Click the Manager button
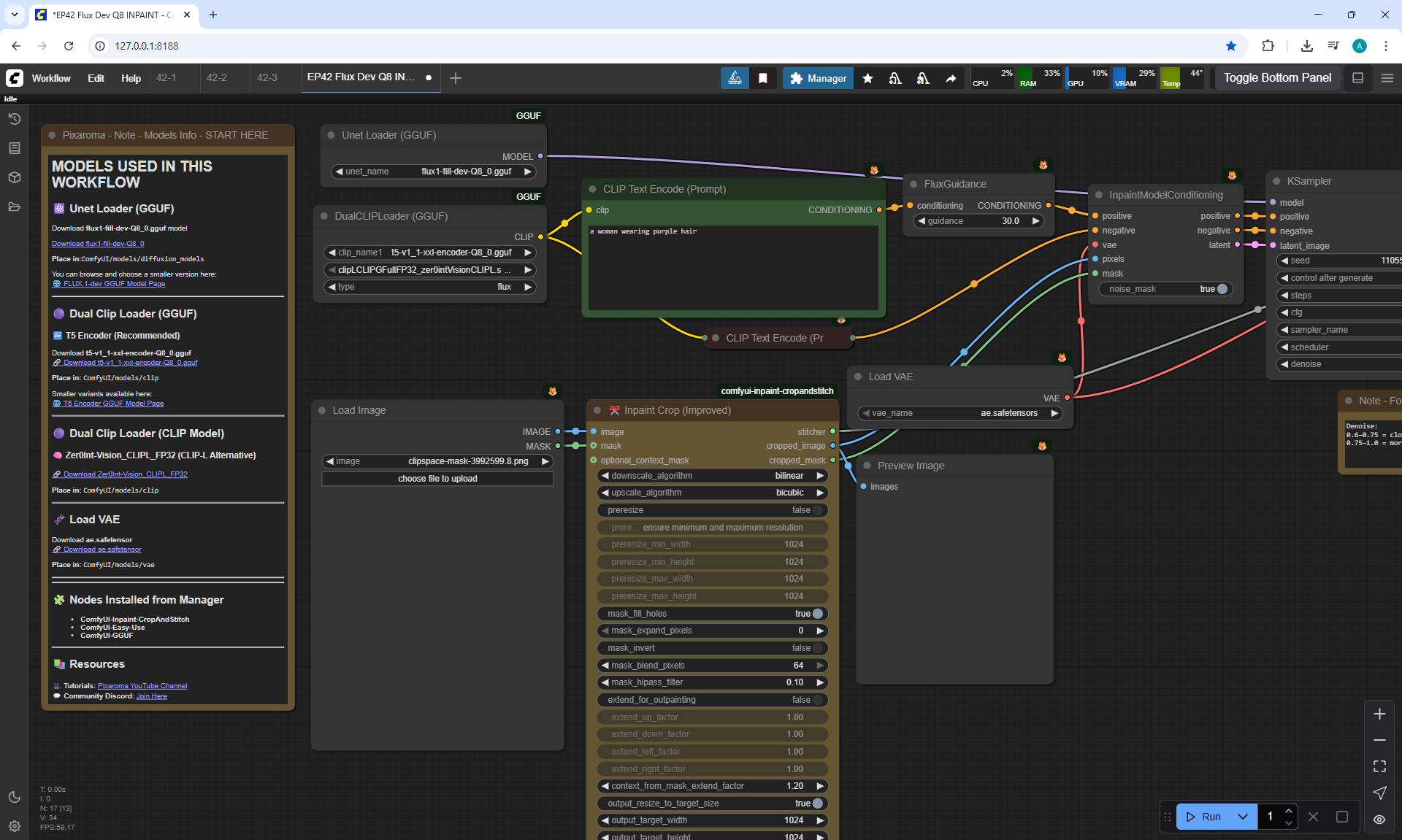The width and height of the screenshot is (1402, 840). click(818, 78)
